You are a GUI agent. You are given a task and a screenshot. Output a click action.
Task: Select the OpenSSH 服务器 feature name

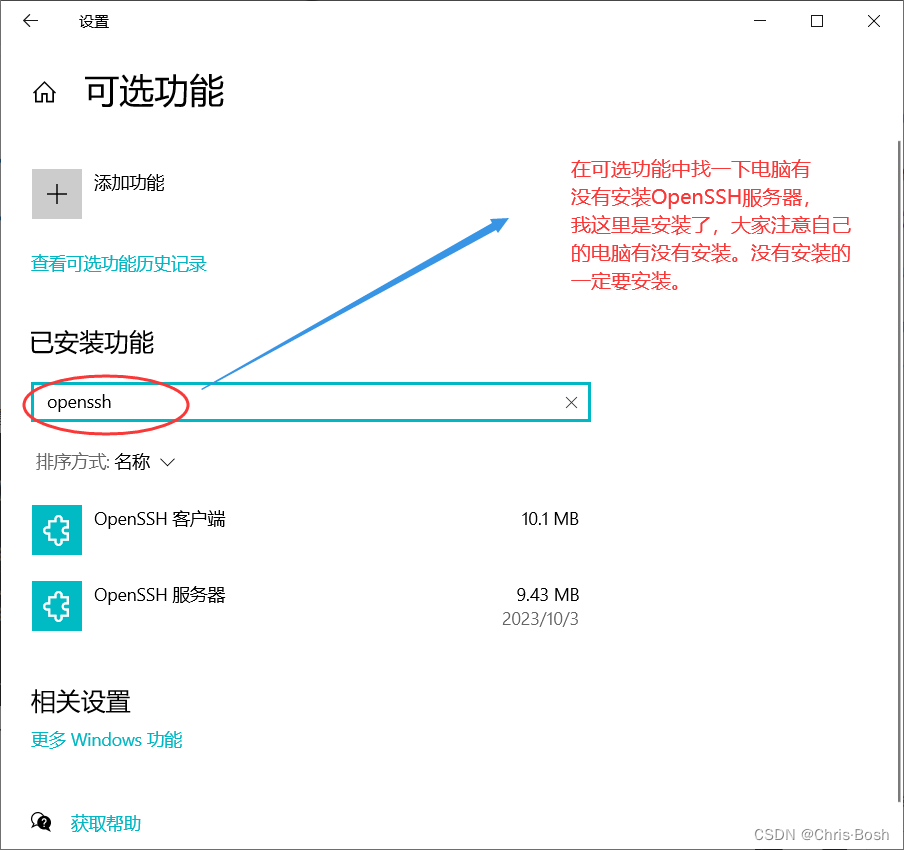point(160,595)
